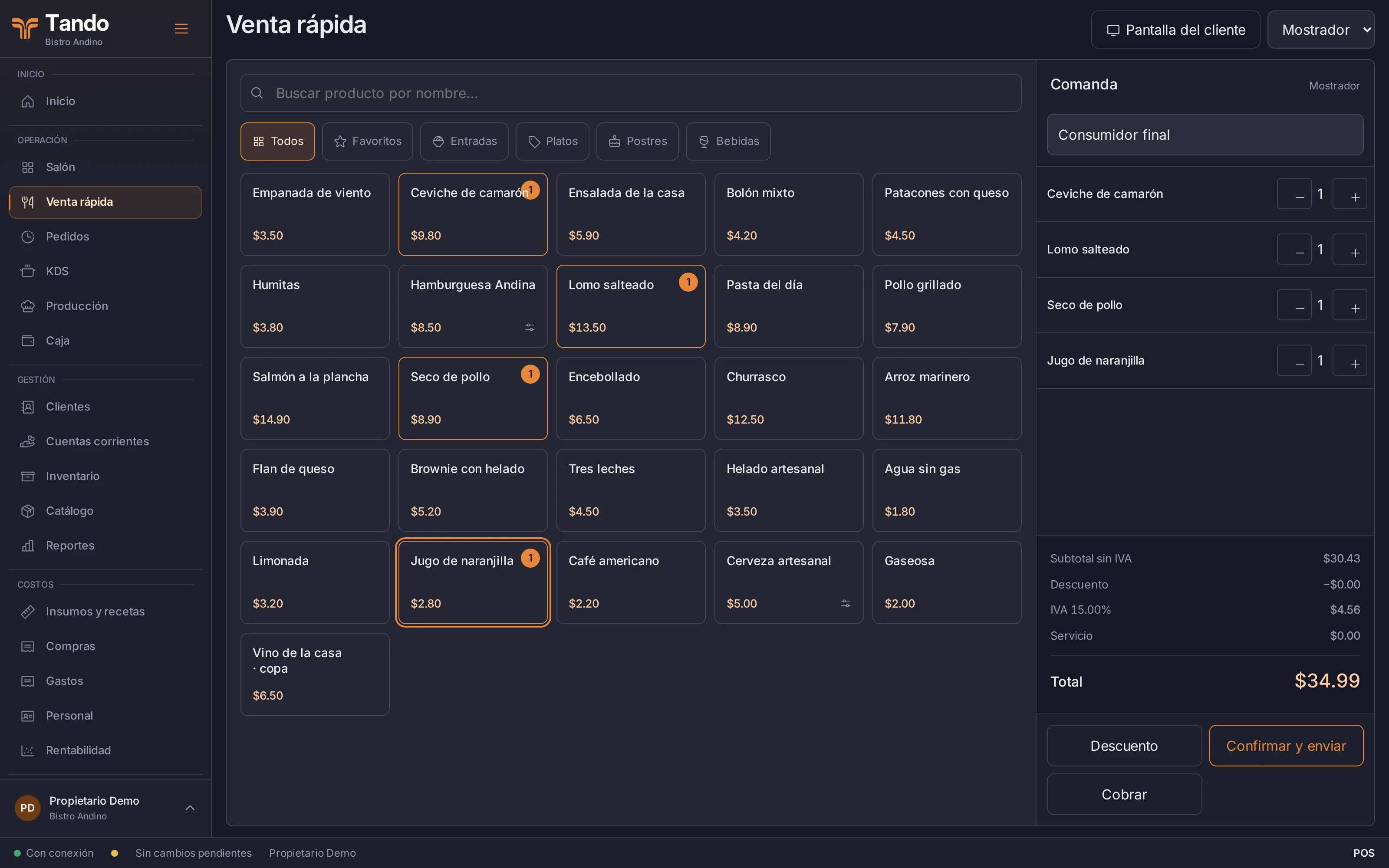Open Caja in sidebar
This screenshot has height=868, width=1389.
(105, 340)
